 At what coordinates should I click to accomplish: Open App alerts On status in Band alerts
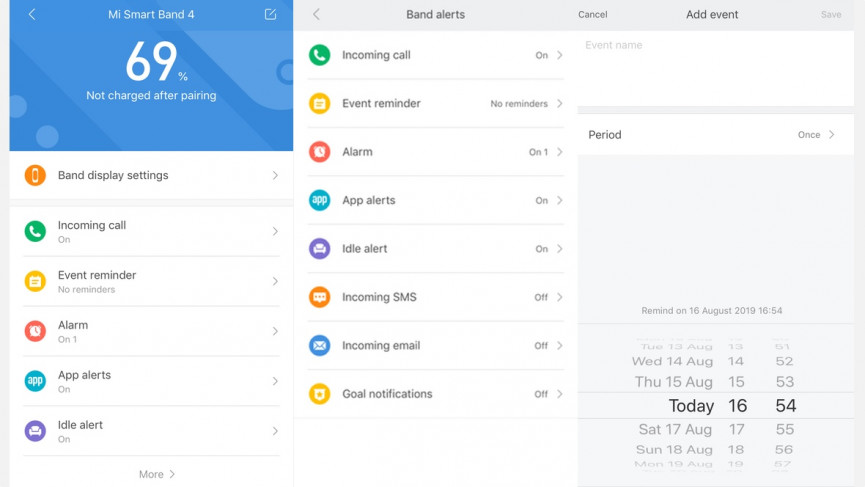tap(542, 200)
